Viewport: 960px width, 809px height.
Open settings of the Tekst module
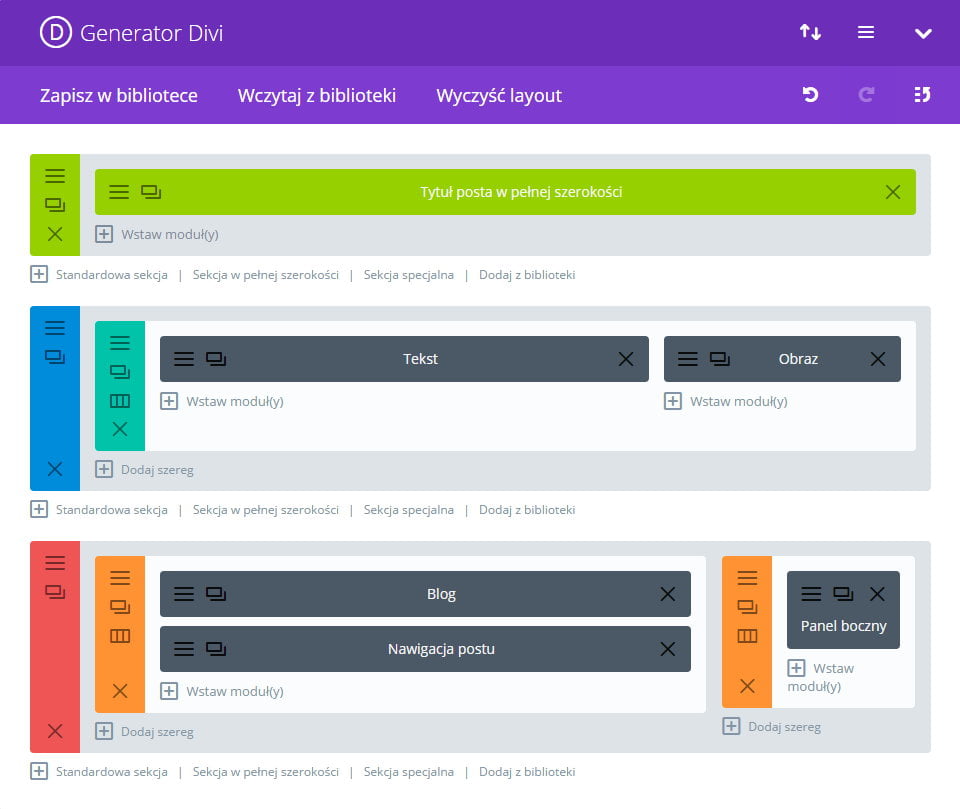(x=184, y=359)
